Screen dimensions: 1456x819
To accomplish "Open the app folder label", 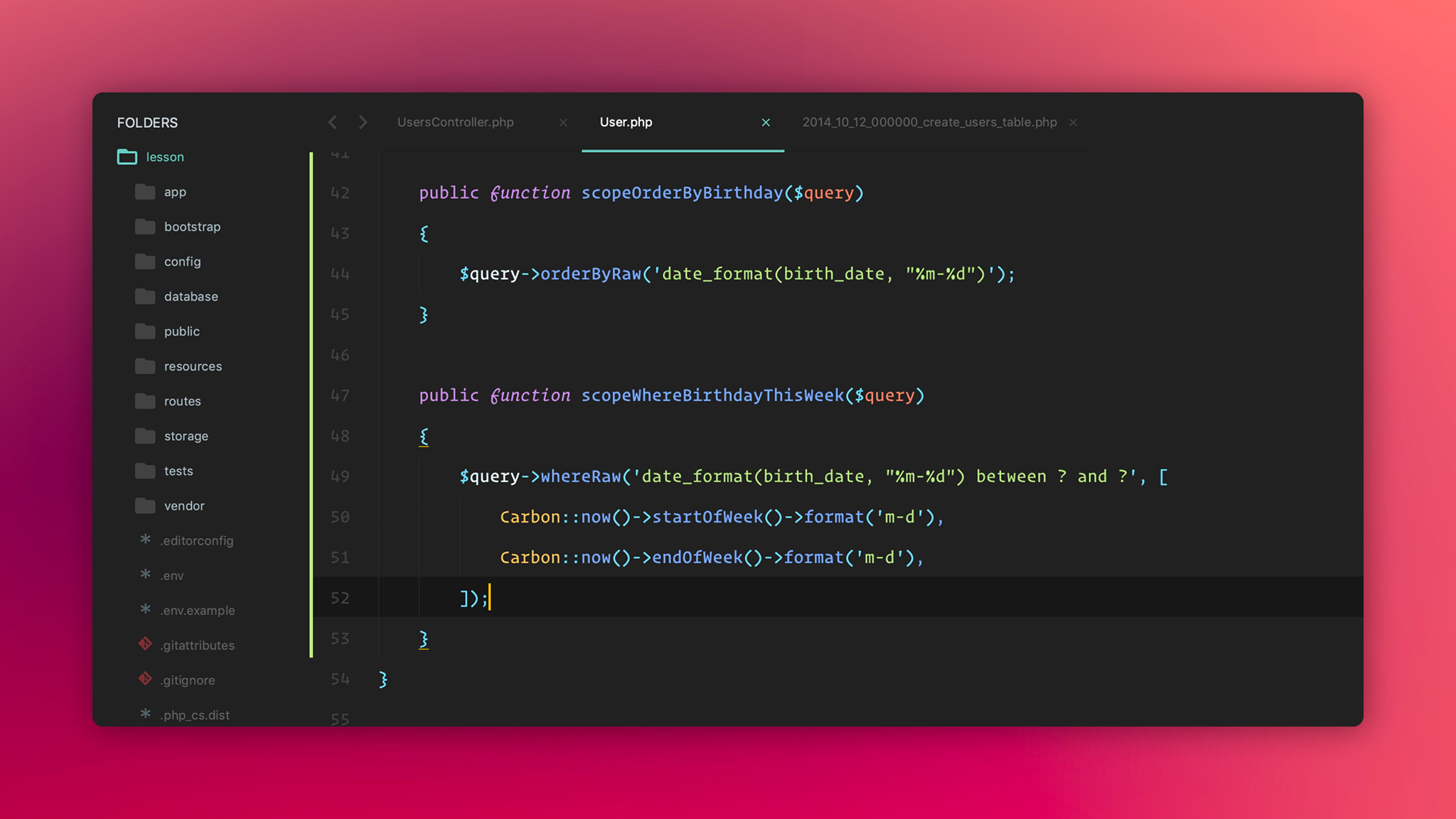I will 175,192.
